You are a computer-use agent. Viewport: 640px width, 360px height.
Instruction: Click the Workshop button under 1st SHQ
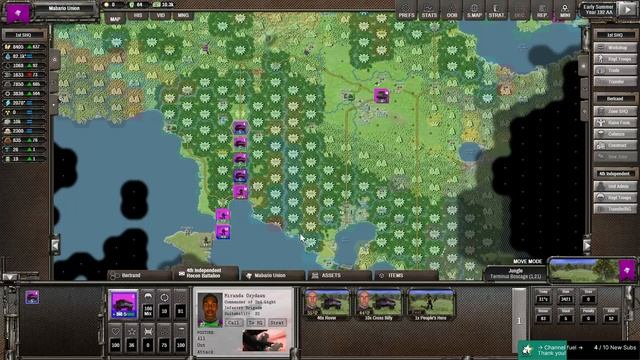tap(615, 48)
